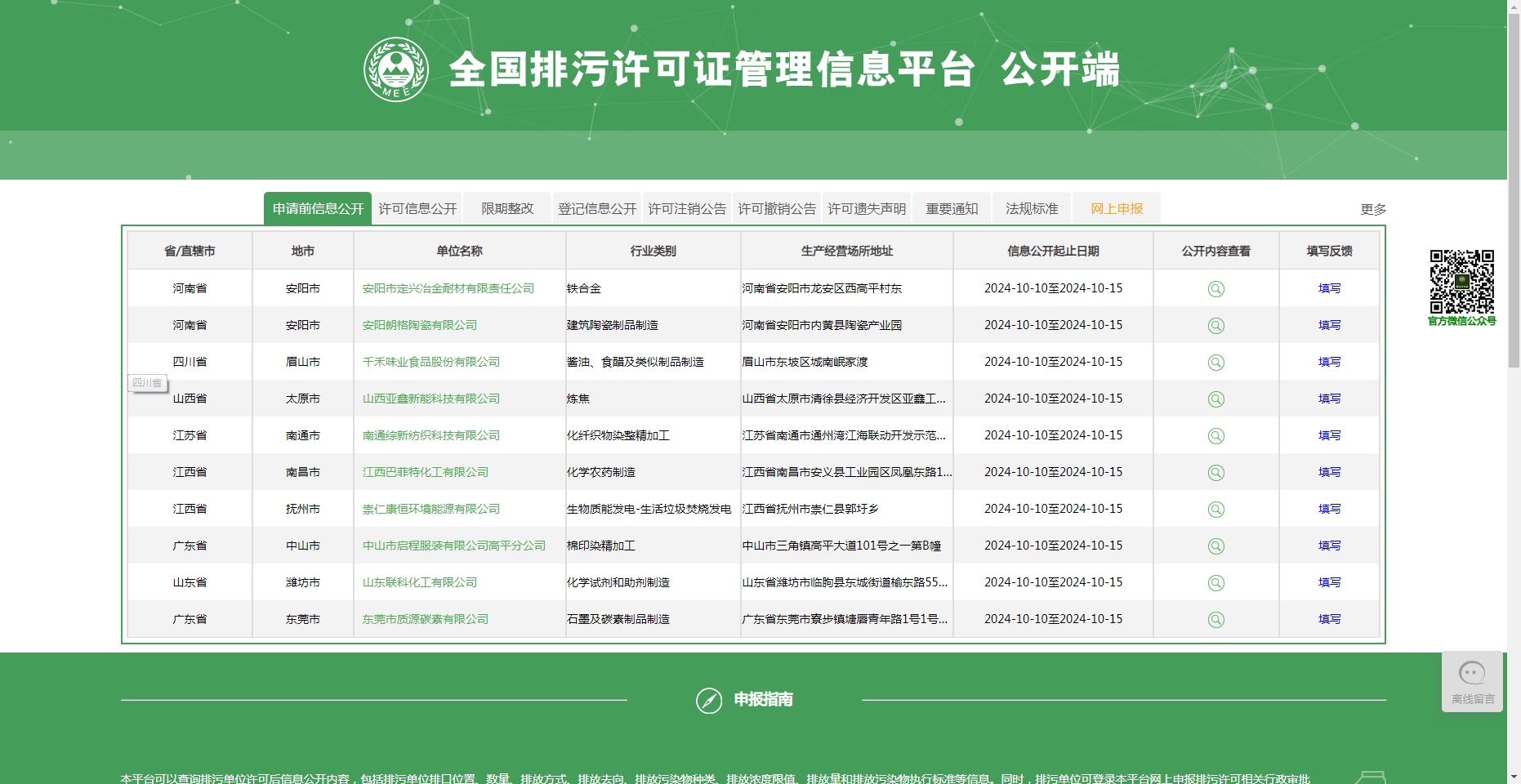
Task: Click the compass icon beside 申报指南
Action: (x=709, y=700)
